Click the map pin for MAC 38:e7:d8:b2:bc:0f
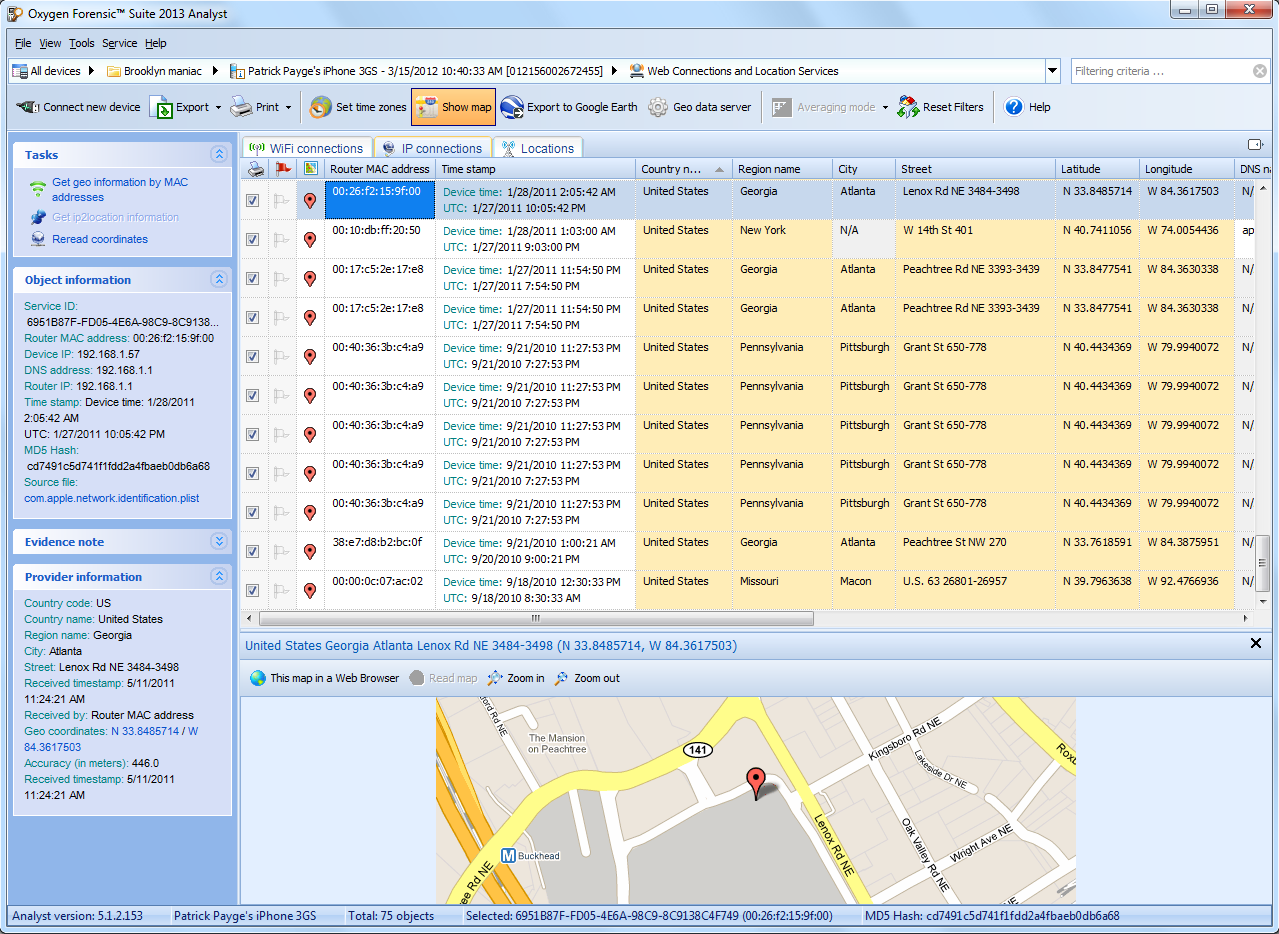This screenshot has height=934, width=1279. (x=310, y=551)
